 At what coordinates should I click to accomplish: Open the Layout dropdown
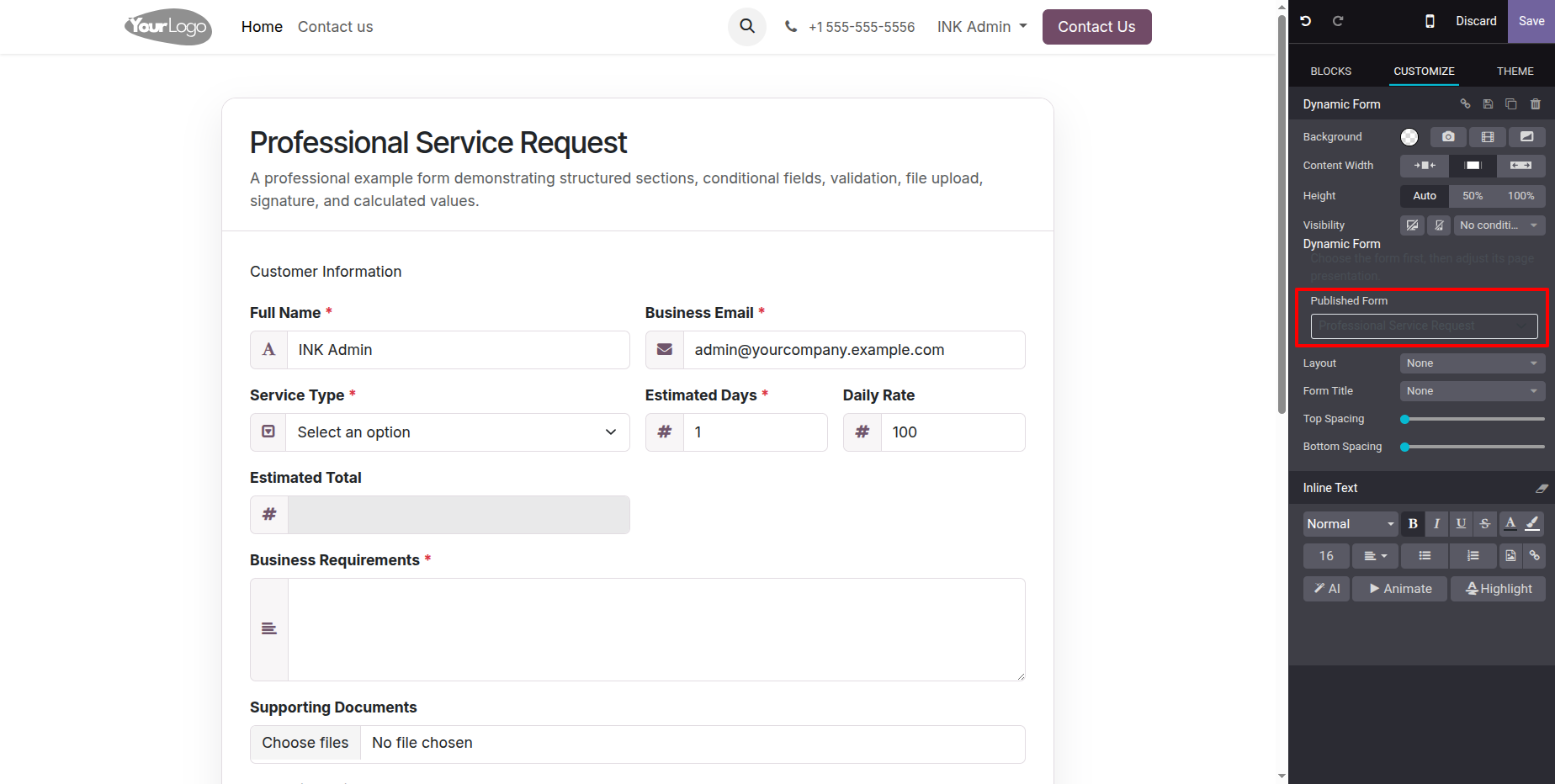[1473, 363]
